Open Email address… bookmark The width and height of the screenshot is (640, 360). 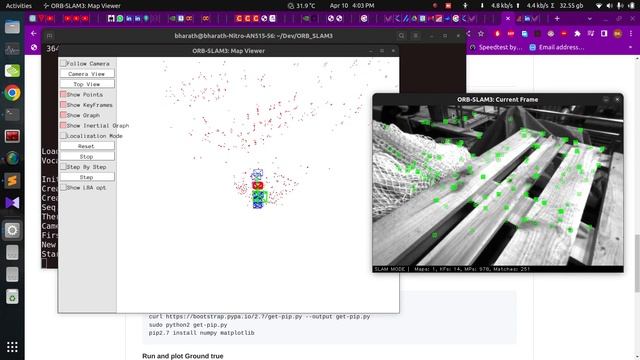click(x=557, y=47)
